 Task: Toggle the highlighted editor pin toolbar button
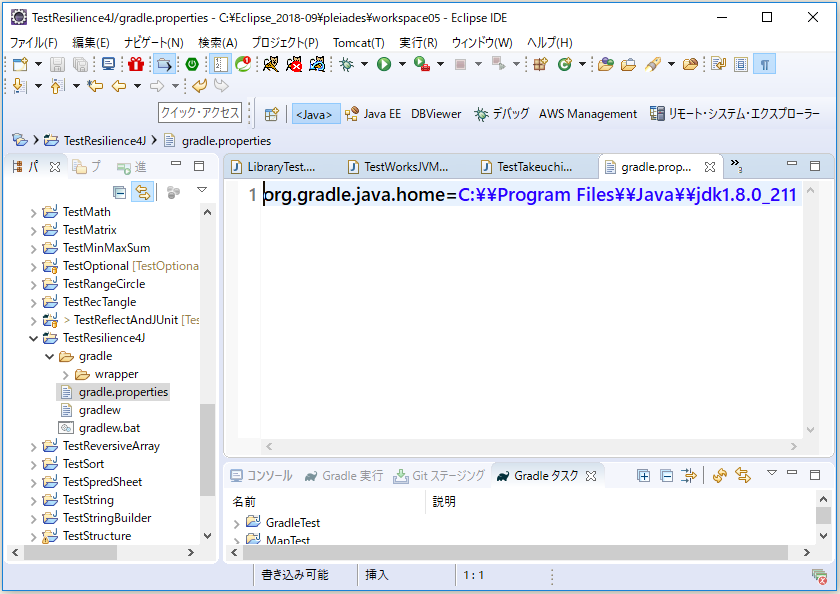click(164, 64)
